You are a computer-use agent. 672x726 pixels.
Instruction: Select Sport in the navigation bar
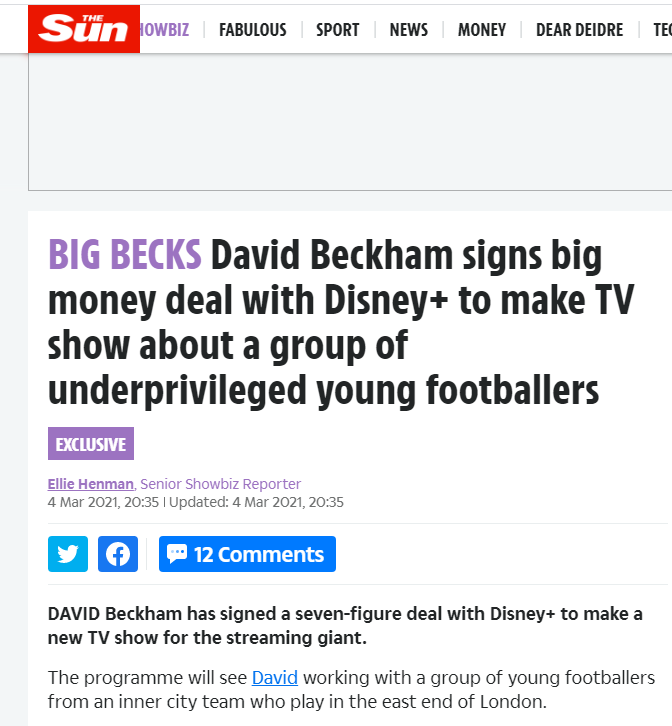coord(338,30)
